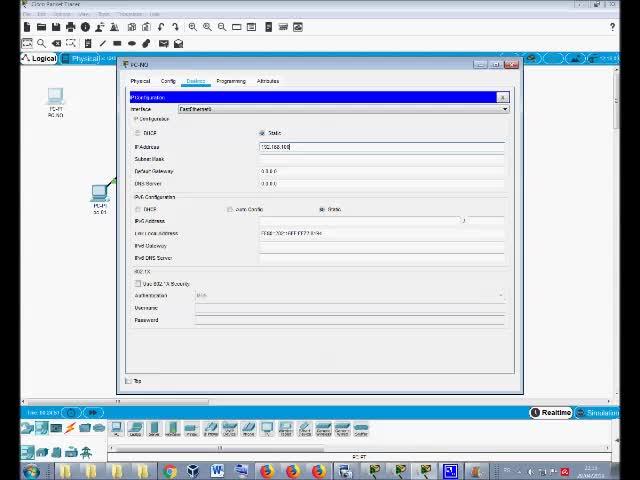Click the Print icon in the toolbar
640x480 pixels.
[x=71, y=27]
